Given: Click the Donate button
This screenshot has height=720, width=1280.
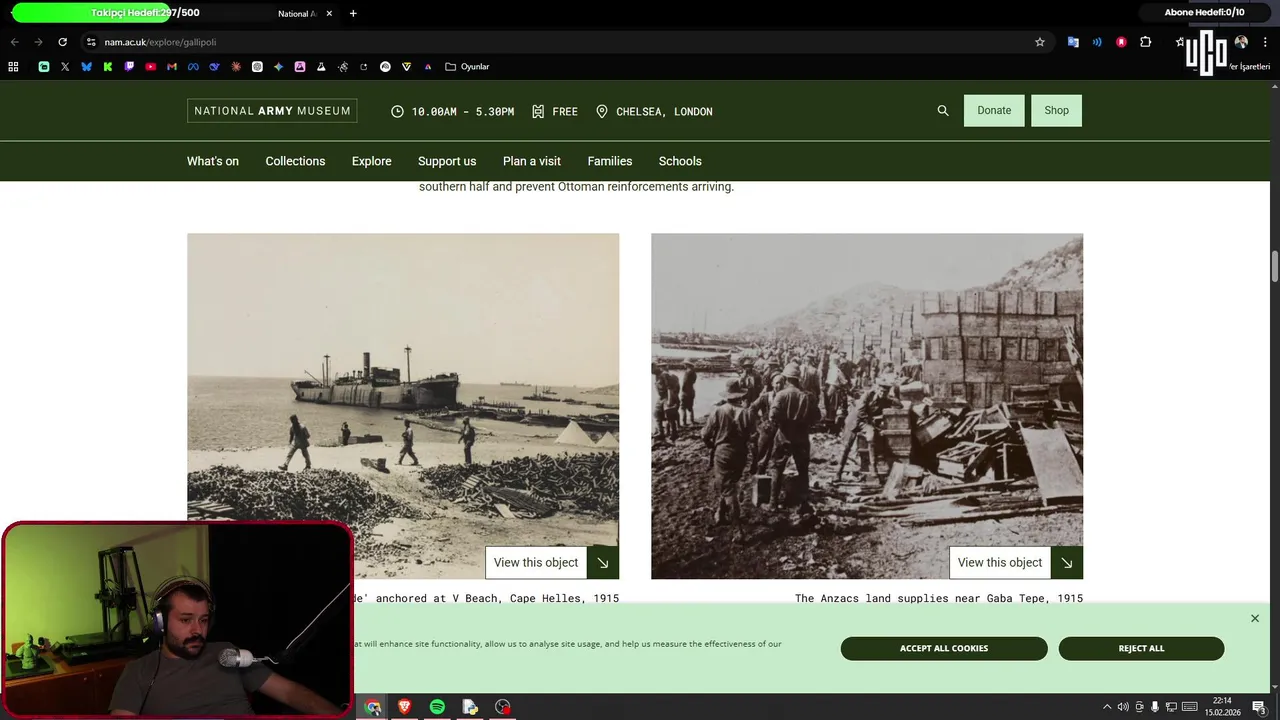Looking at the screenshot, I should tap(994, 110).
